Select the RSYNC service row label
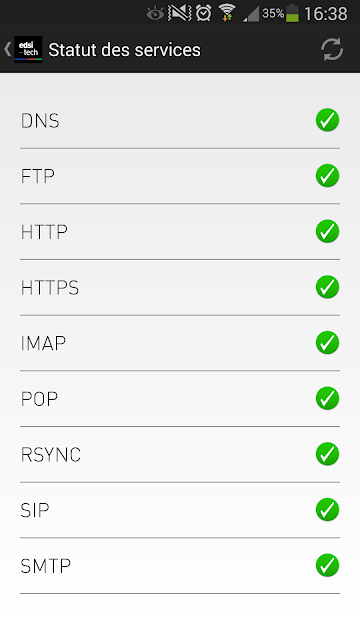360x640 pixels. pos(51,455)
